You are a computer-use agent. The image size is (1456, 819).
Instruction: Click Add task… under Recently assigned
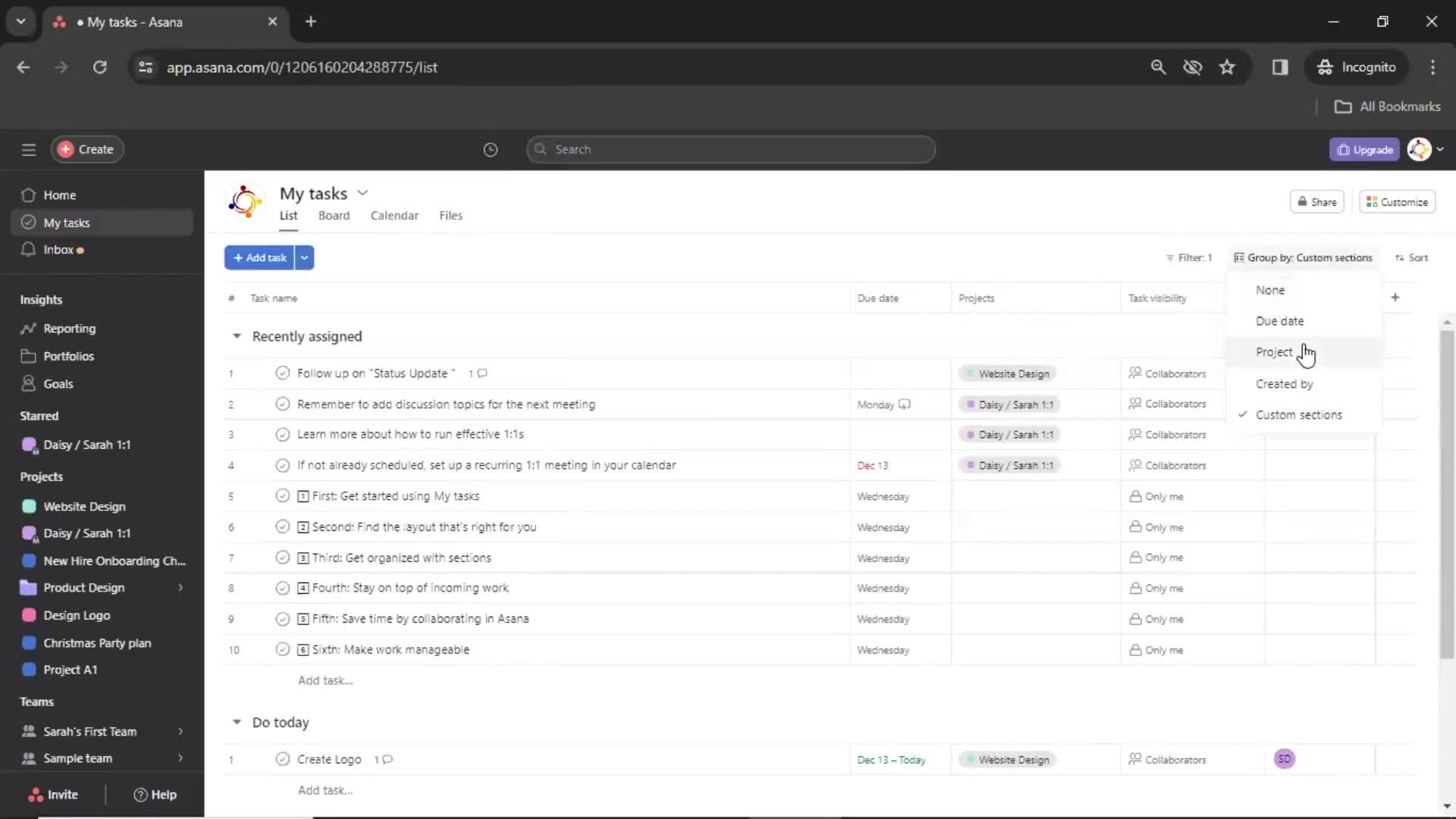point(325,680)
